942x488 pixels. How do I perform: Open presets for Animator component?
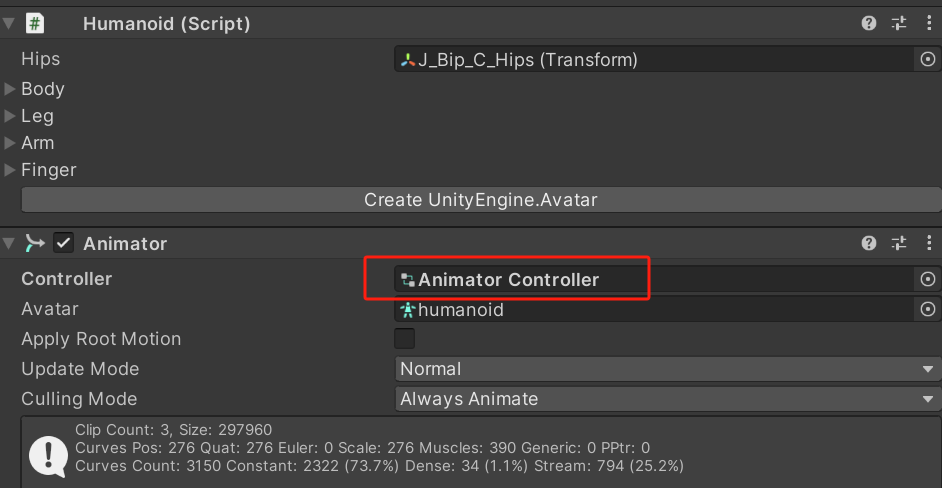tap(899, 243)
